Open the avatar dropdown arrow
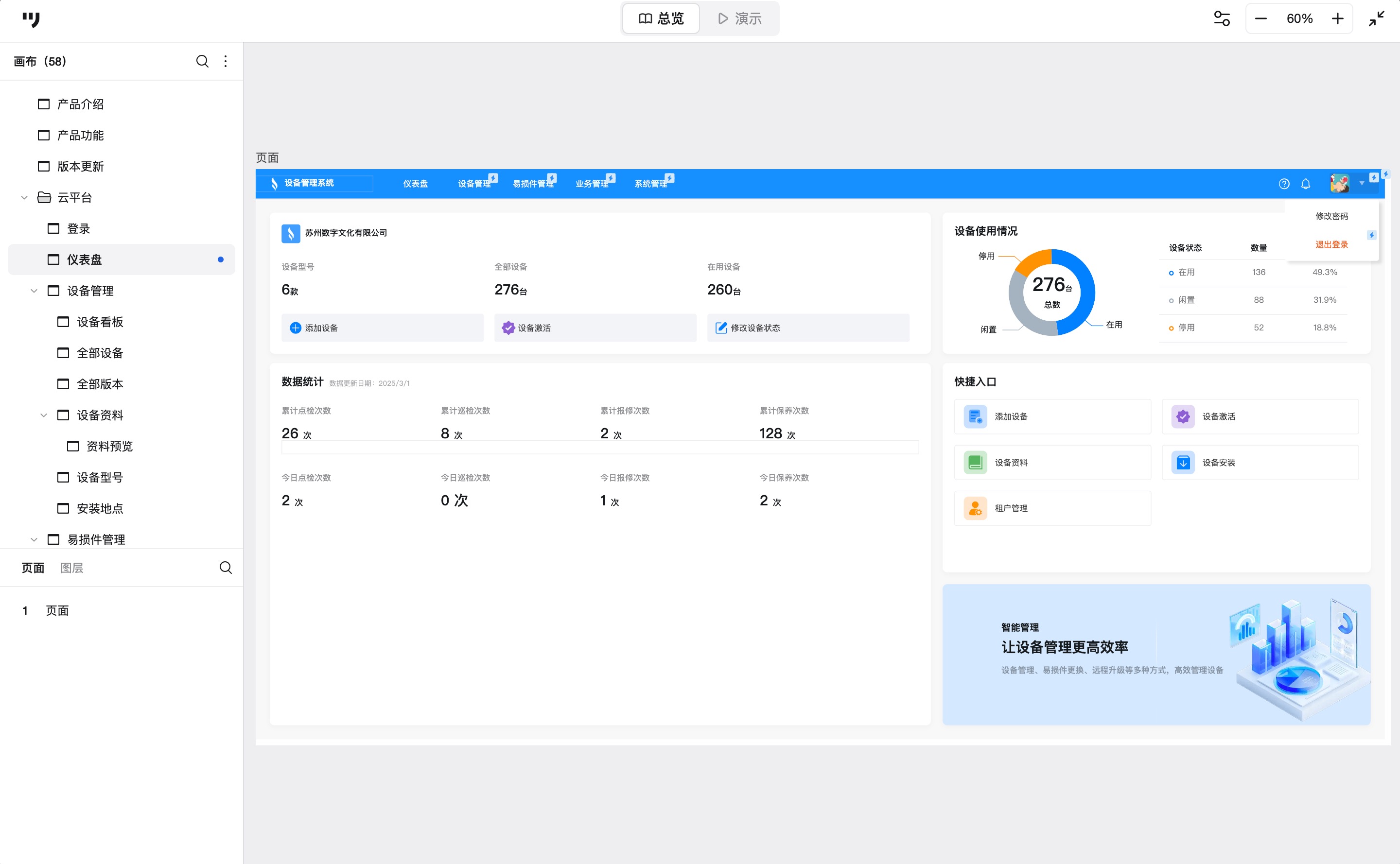This screenshot has height=864, width=1400. click(1362, 183)
